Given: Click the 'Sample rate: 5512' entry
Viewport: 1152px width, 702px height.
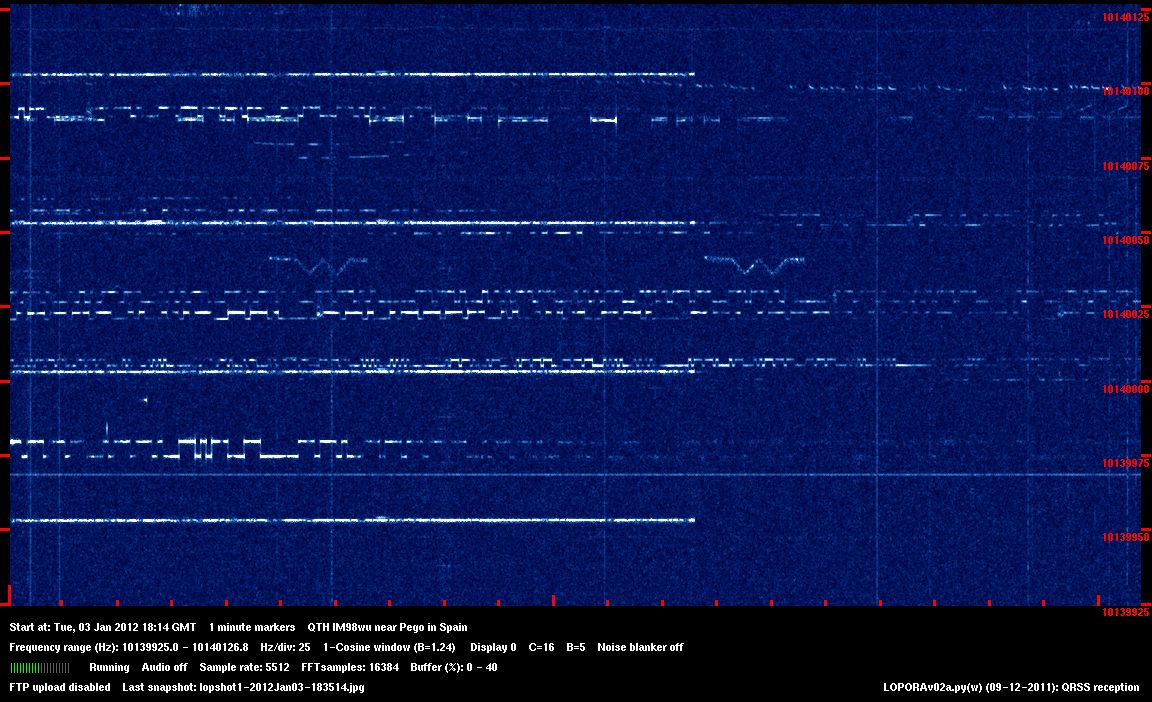Looking at the screenshot, I should tap(245, 667).
